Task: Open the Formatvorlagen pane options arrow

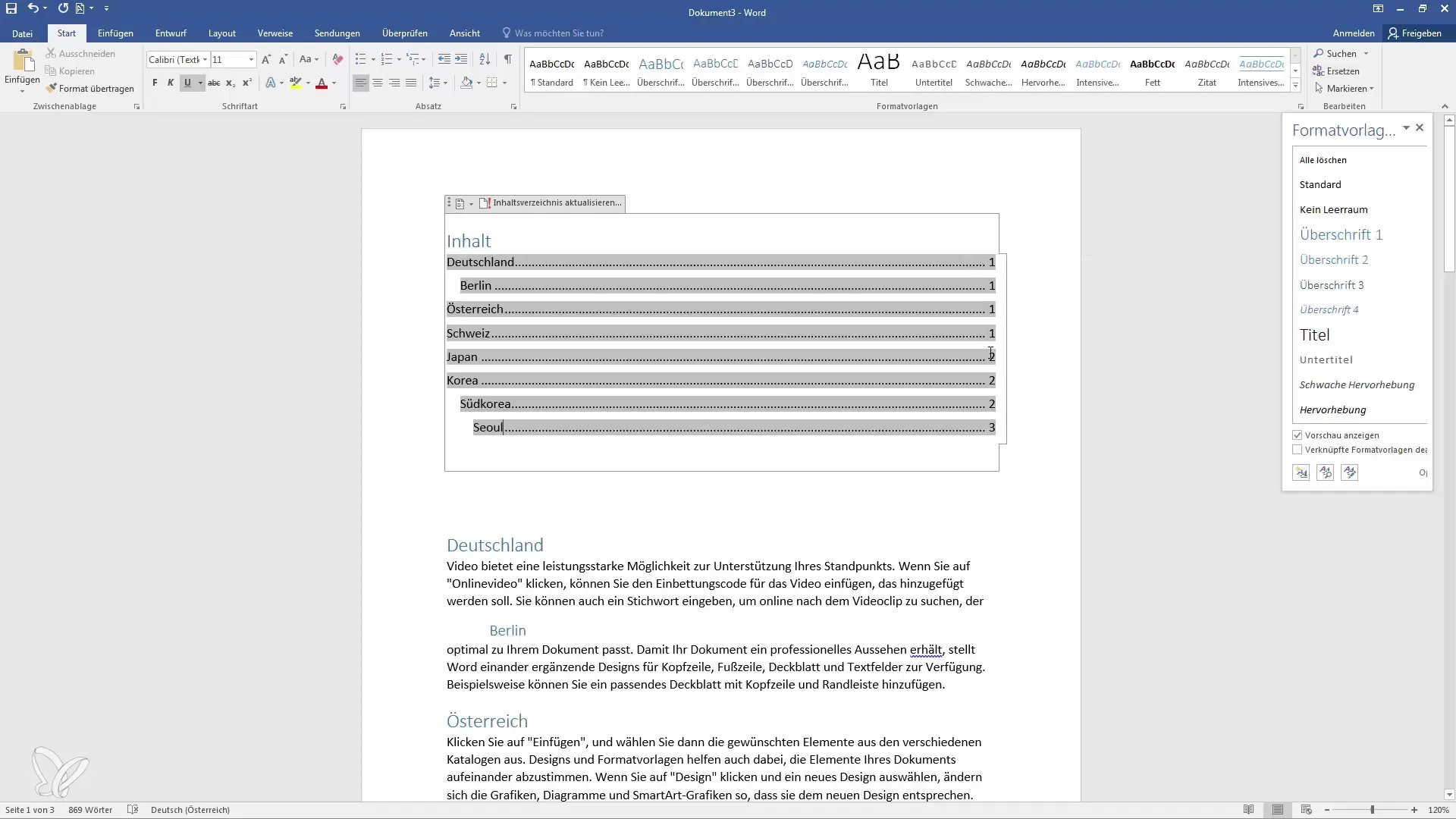Action: click(1406, 128)
